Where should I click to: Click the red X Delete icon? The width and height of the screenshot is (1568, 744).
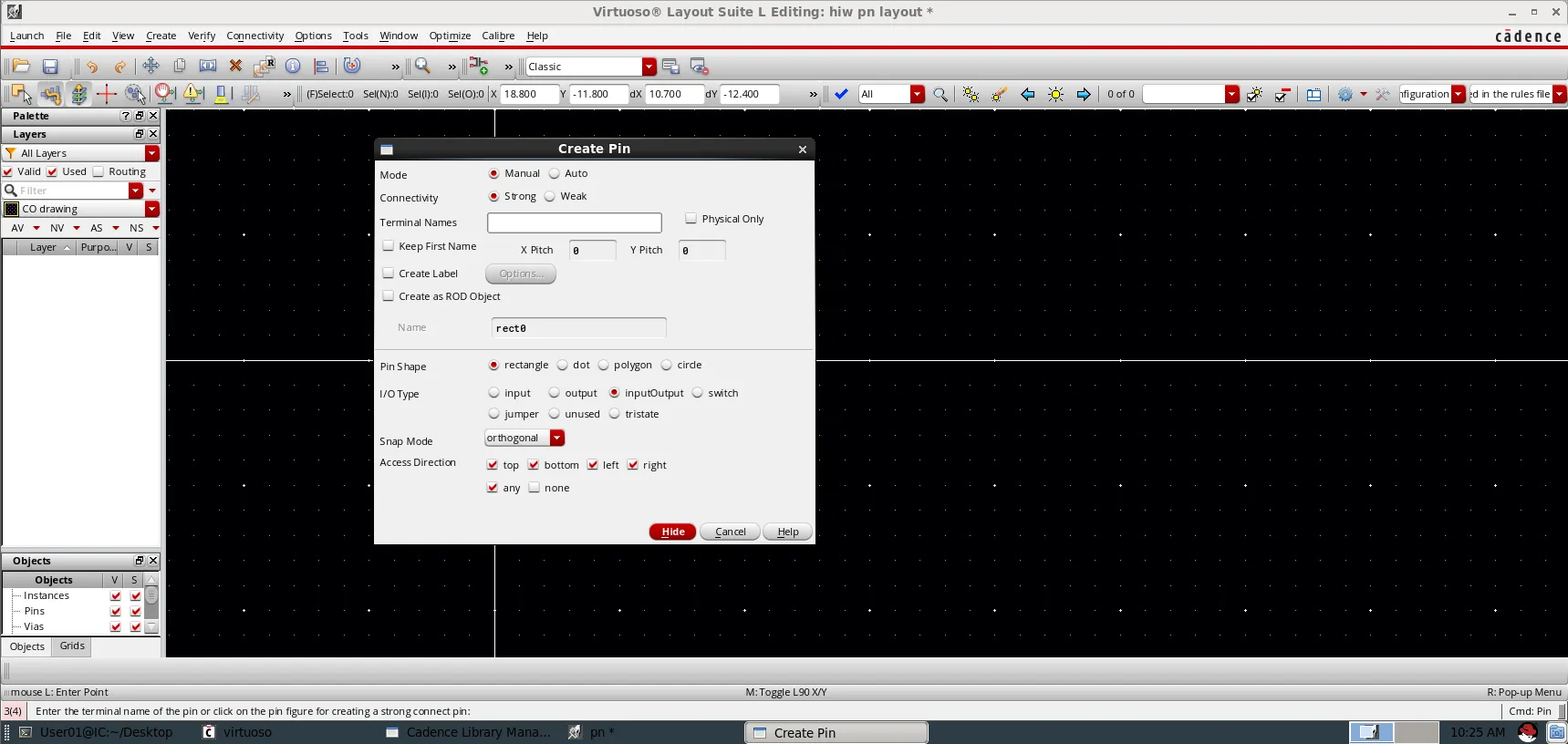[235, 66]
